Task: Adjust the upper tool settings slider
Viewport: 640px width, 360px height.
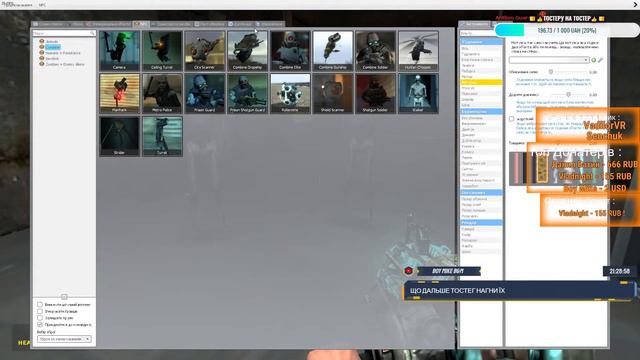Action: [x=551, y=72]
